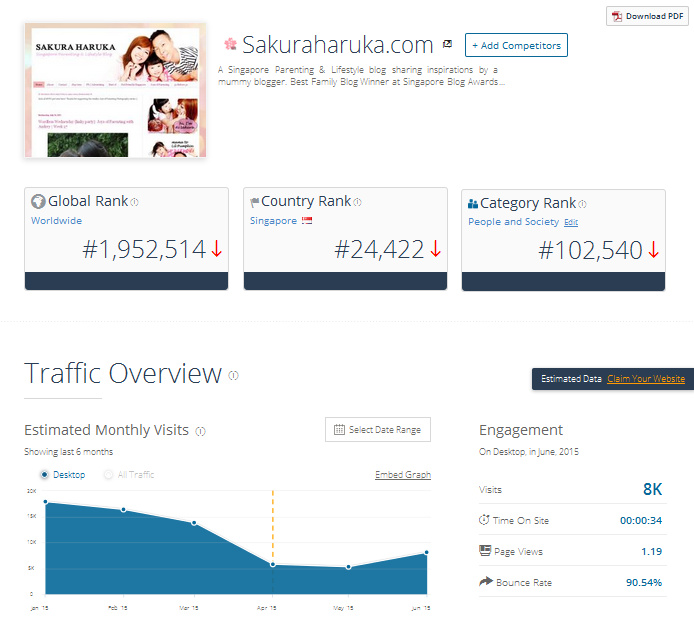Click the Estimated Data label
694x630 pixels.
pyautogui.click(x=571, y=379)
